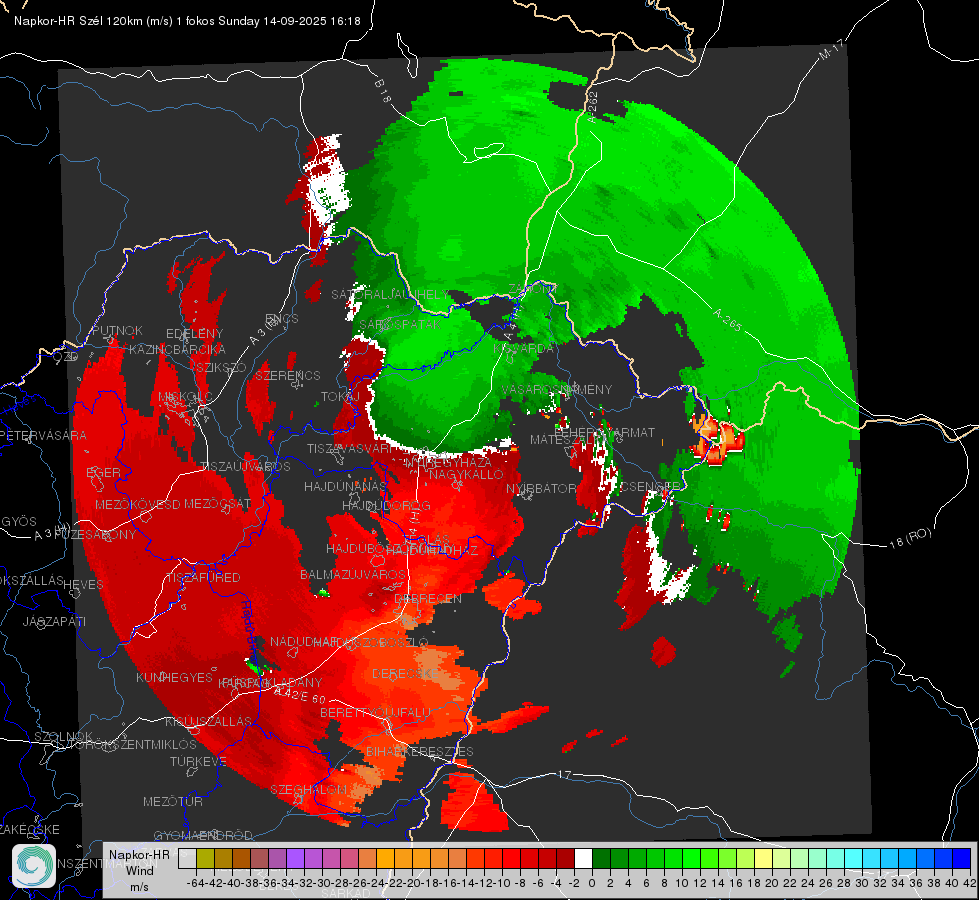Click the HEVES city label
Image resolution: width=979 pixels, height=900 pixels.
[x=83, y=585]
